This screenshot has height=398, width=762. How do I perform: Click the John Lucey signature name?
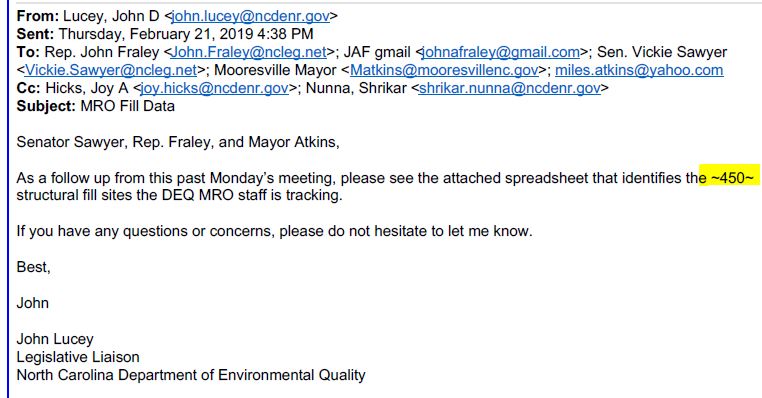[55, 339]
